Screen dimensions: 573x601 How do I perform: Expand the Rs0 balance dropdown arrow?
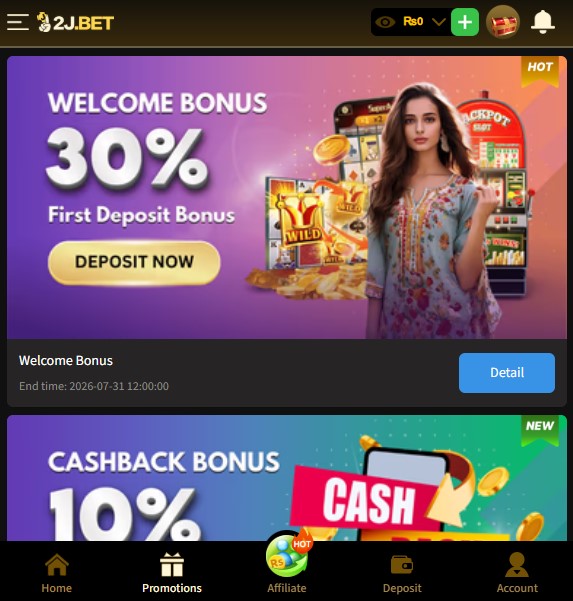click(x=438, y=22)
